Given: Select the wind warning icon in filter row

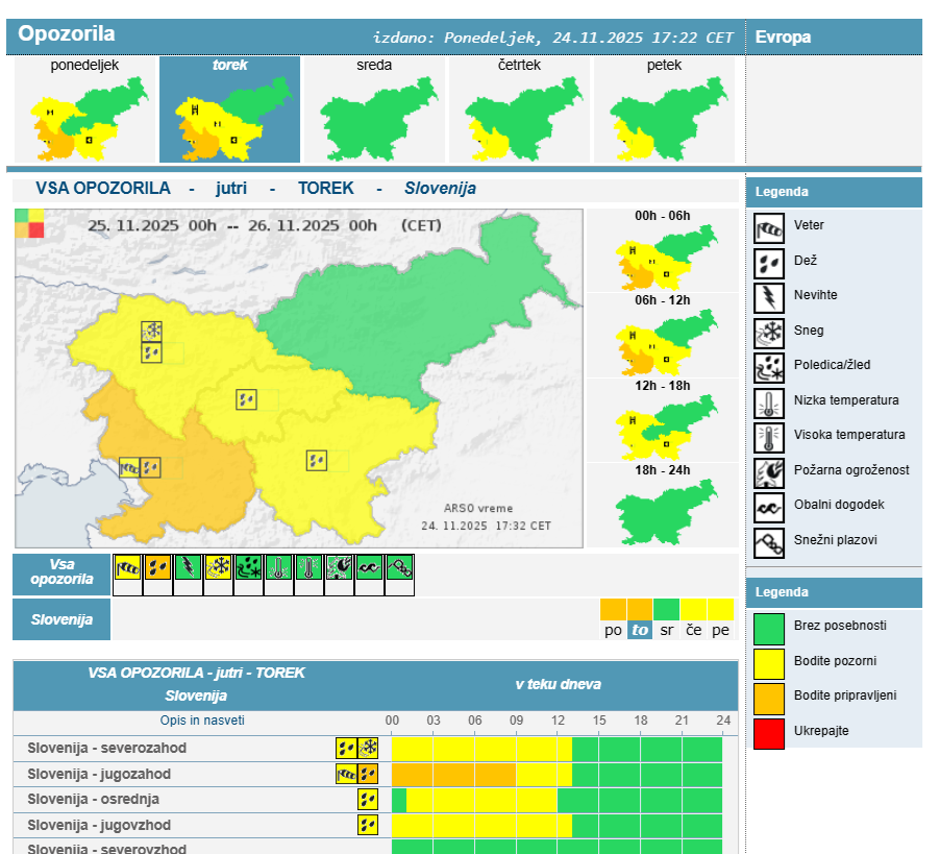Looking at the screenshot, I should click(128, 569).
